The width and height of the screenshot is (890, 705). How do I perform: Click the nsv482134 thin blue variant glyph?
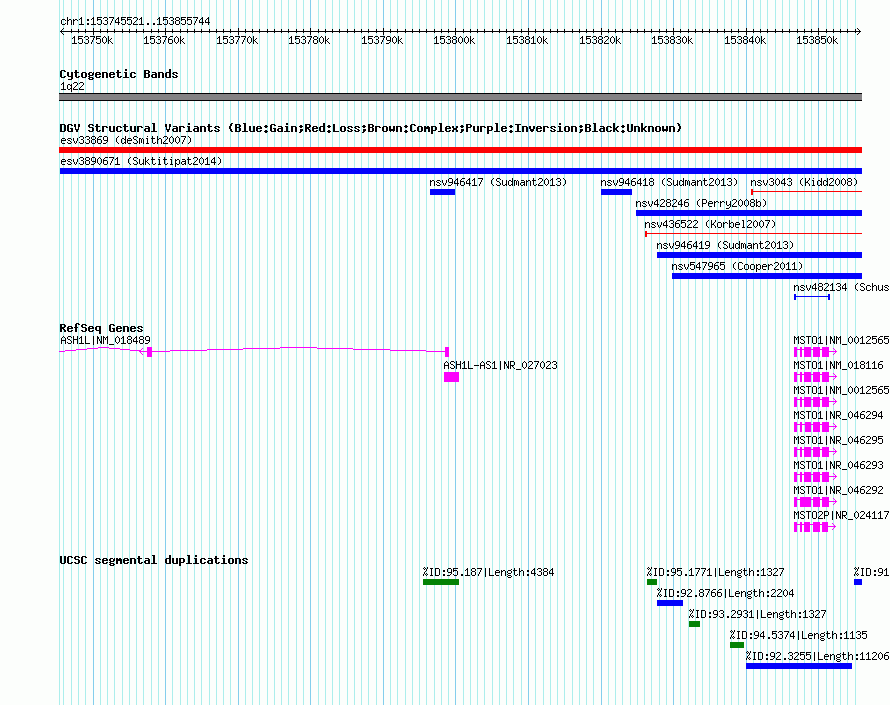click(812, 297)
